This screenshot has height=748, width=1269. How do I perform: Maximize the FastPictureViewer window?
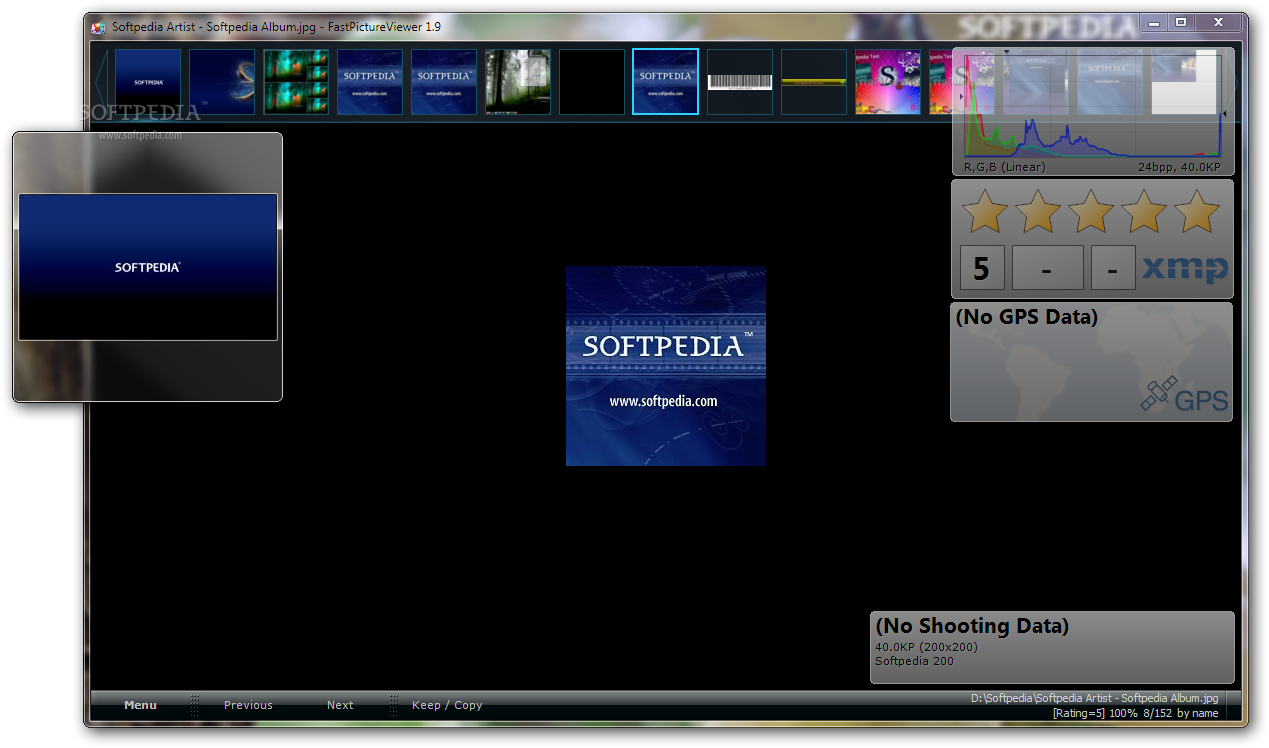pos(1182,22)
